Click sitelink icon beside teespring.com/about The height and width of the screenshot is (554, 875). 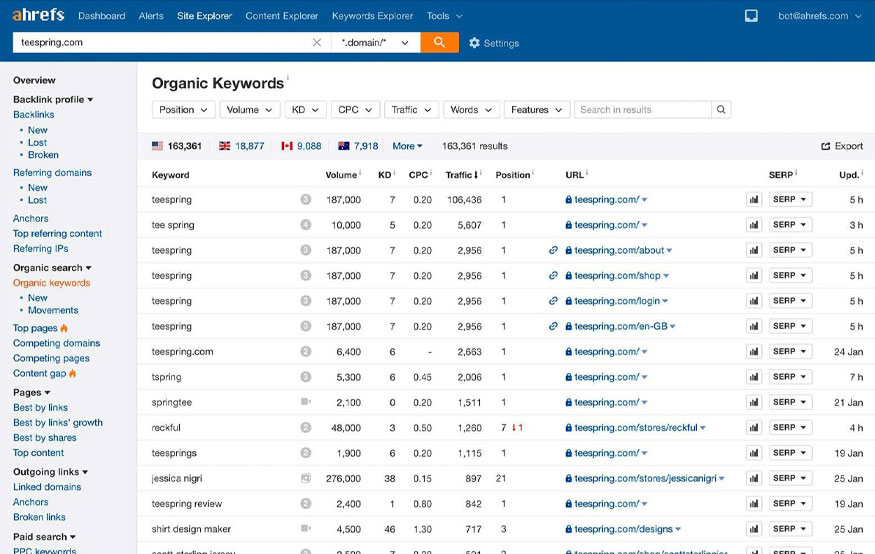point(553,250)
